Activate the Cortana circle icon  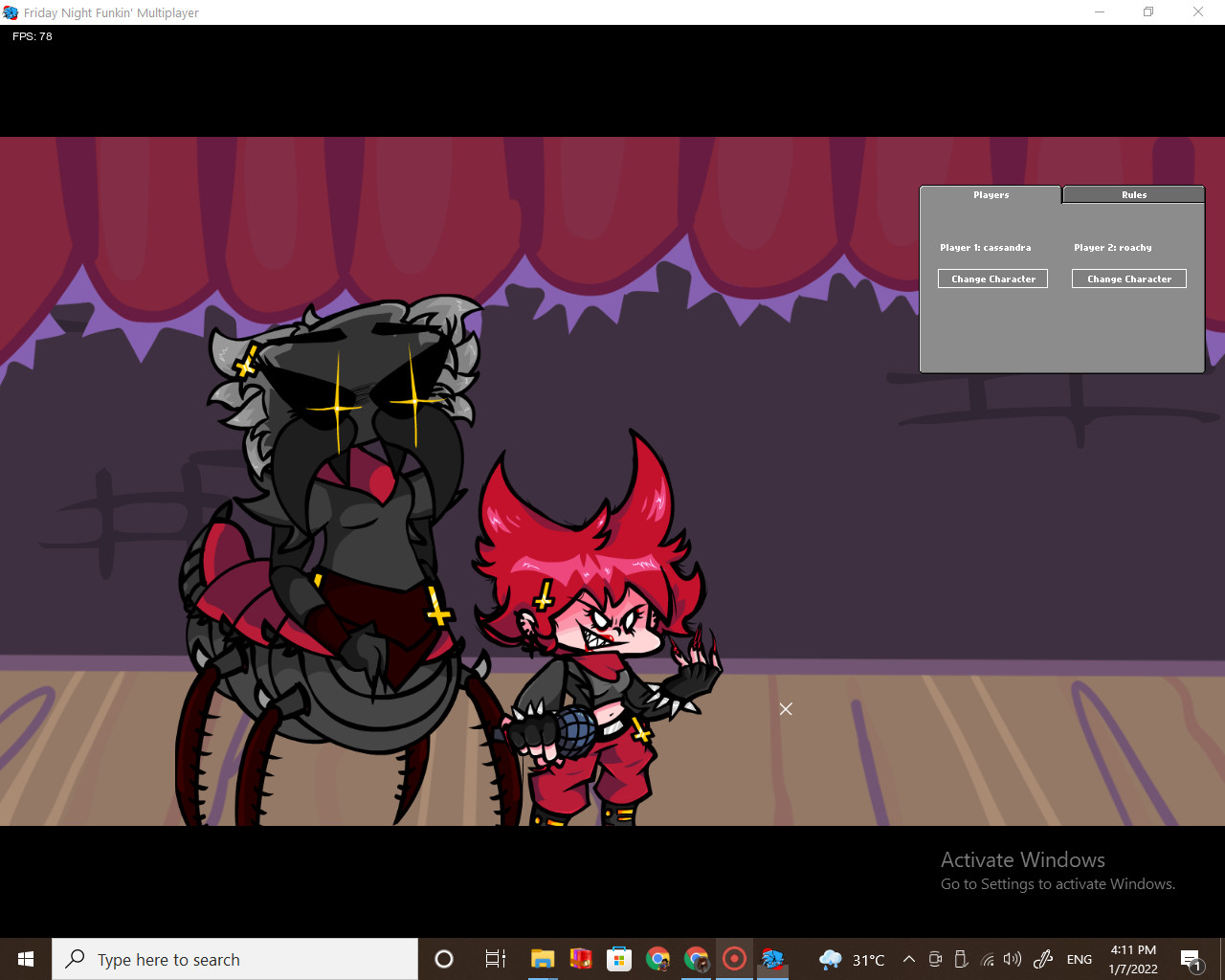click(x=443, y=959)
